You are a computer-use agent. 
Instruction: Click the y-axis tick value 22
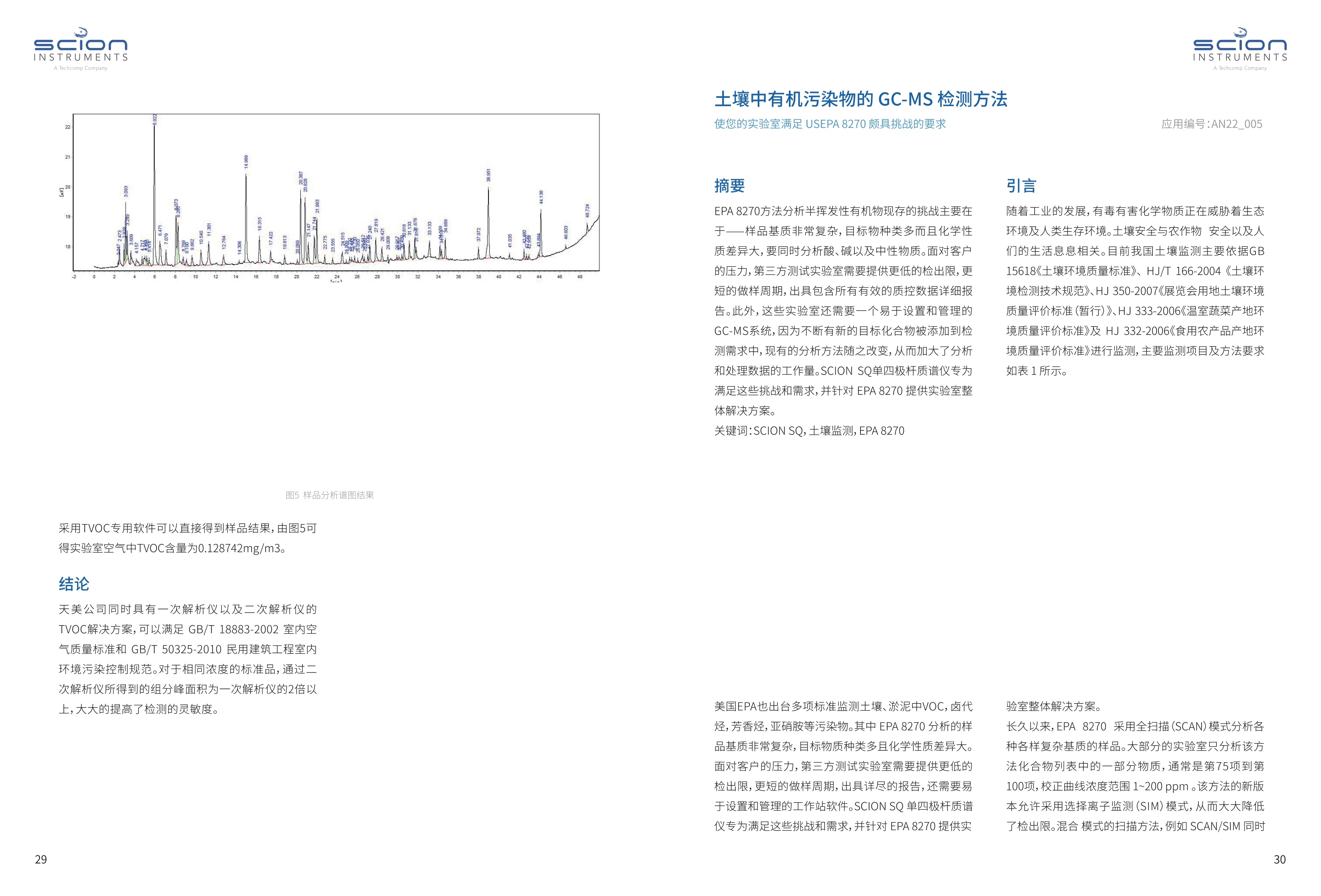pyautogui.click(x=68, y=127)
